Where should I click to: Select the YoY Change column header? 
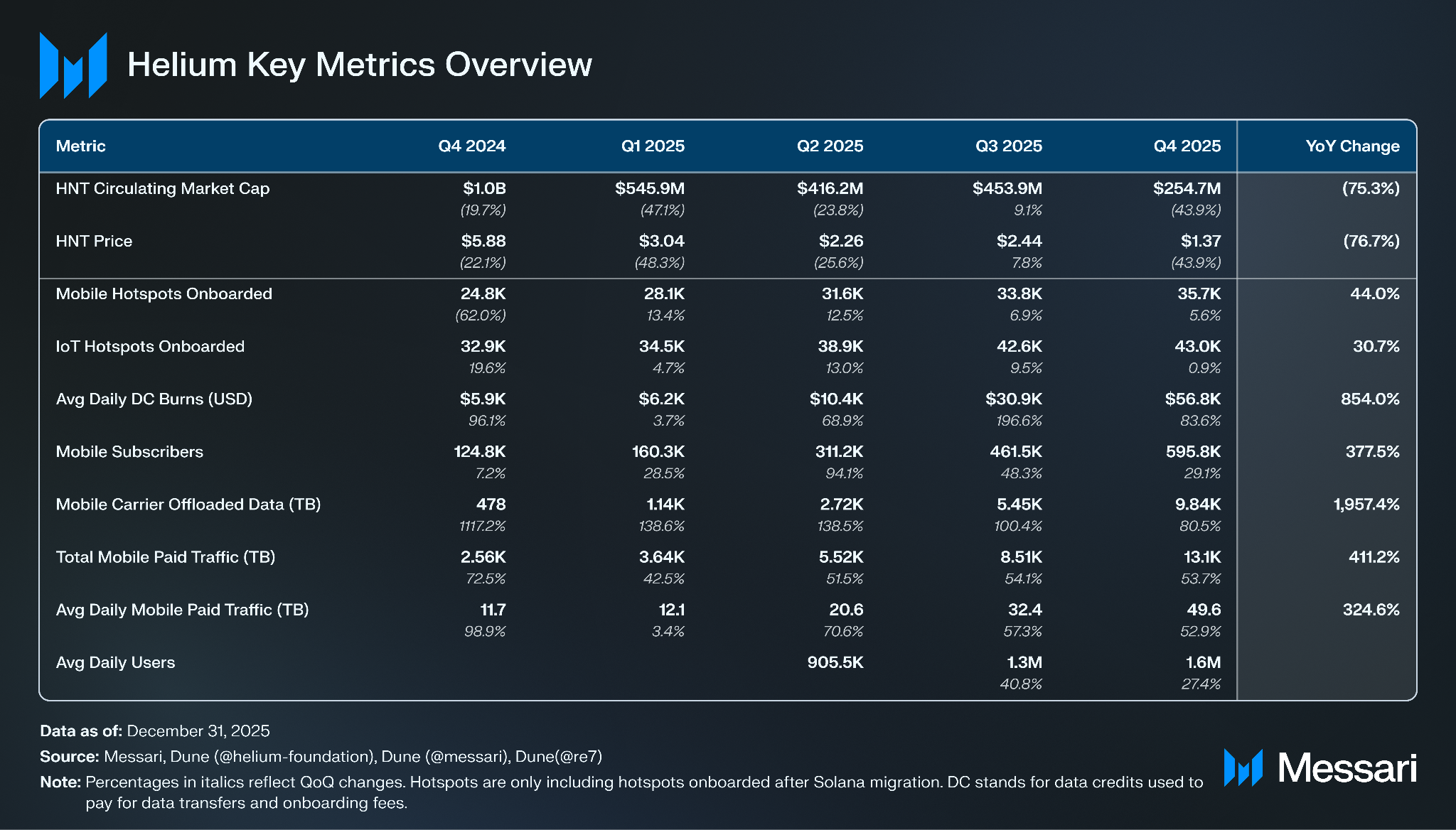[x=1352, y=146]
